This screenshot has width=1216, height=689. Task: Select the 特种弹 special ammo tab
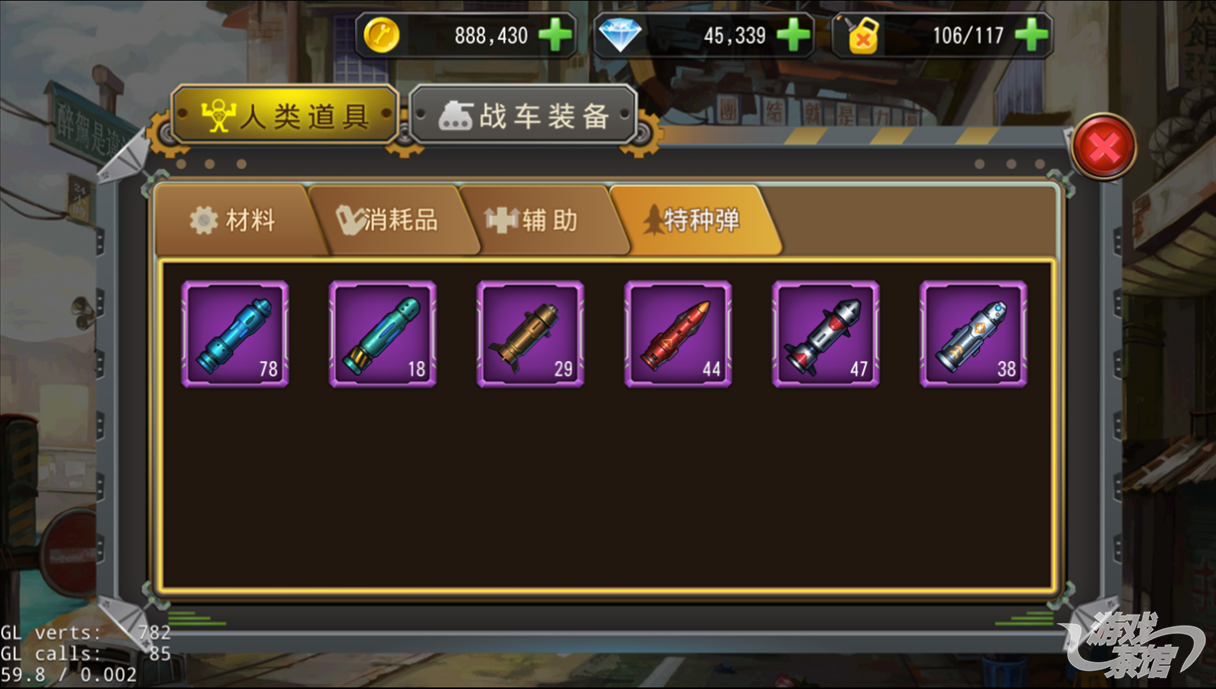[692, 220]
